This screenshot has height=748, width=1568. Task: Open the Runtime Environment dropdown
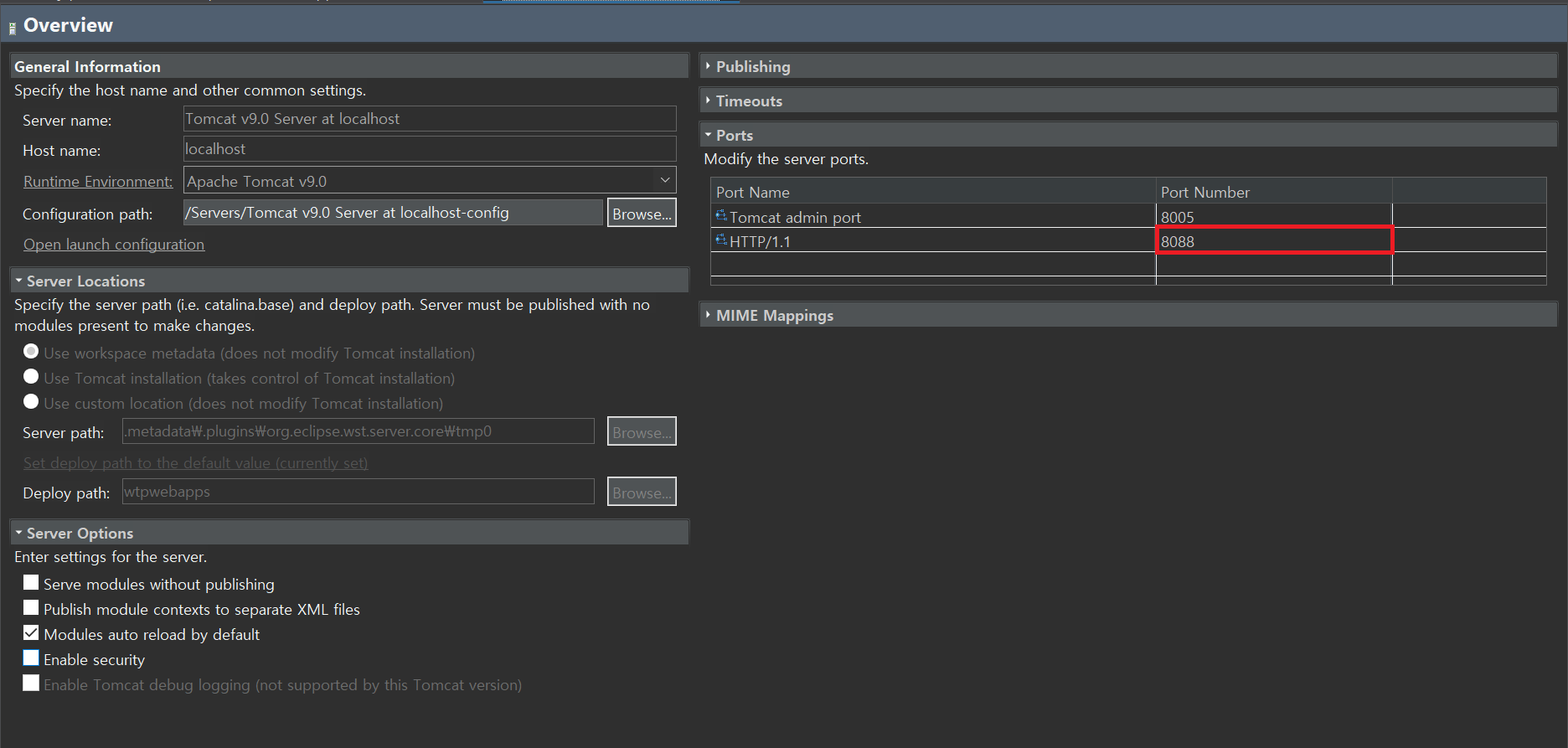664,181
